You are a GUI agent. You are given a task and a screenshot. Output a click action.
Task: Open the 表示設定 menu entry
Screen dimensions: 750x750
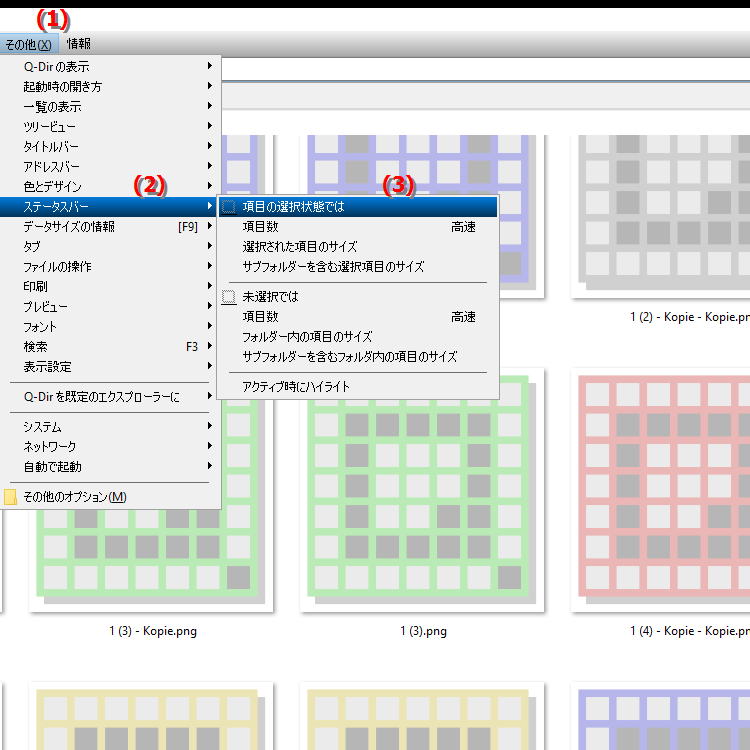click(110, 367)
